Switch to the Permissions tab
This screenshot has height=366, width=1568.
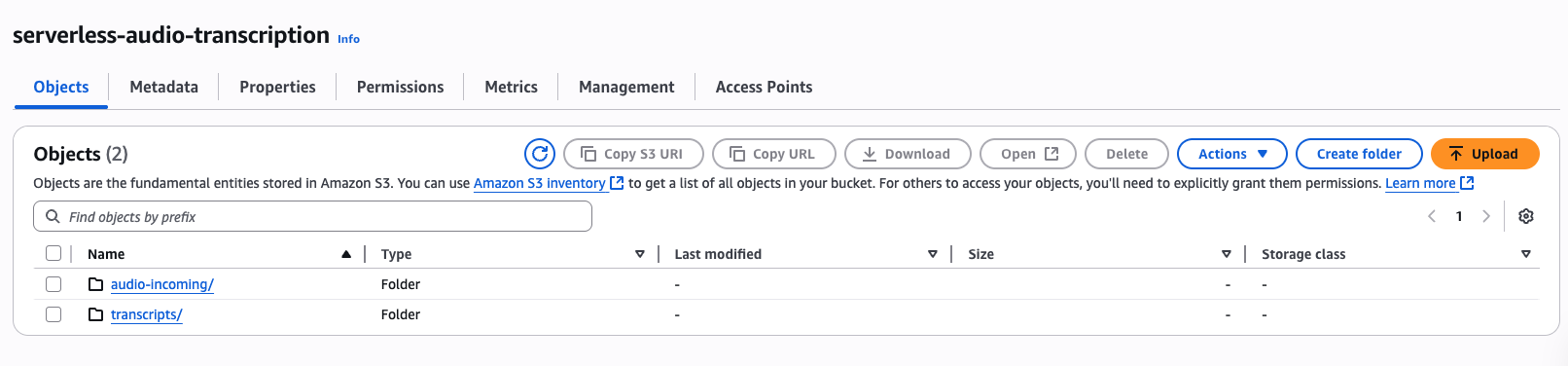[x=400, y=87]
